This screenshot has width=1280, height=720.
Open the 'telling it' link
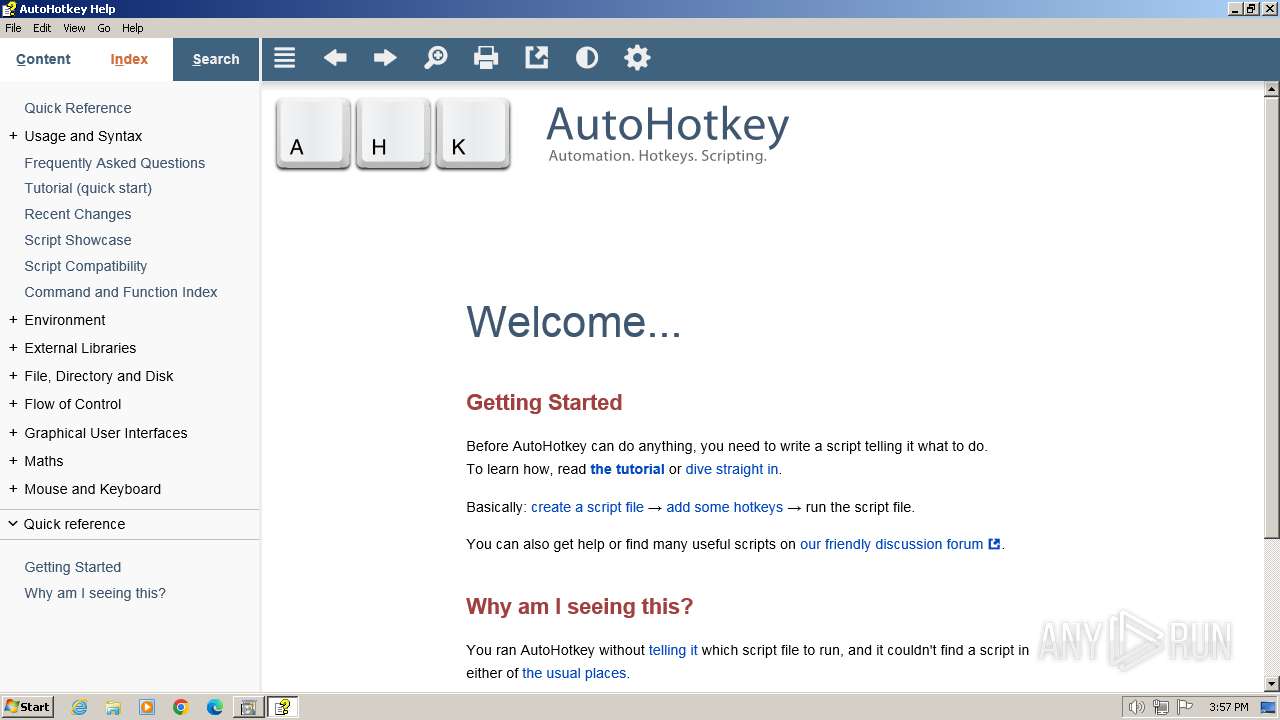pyautogui.click(x=673, y=650)
